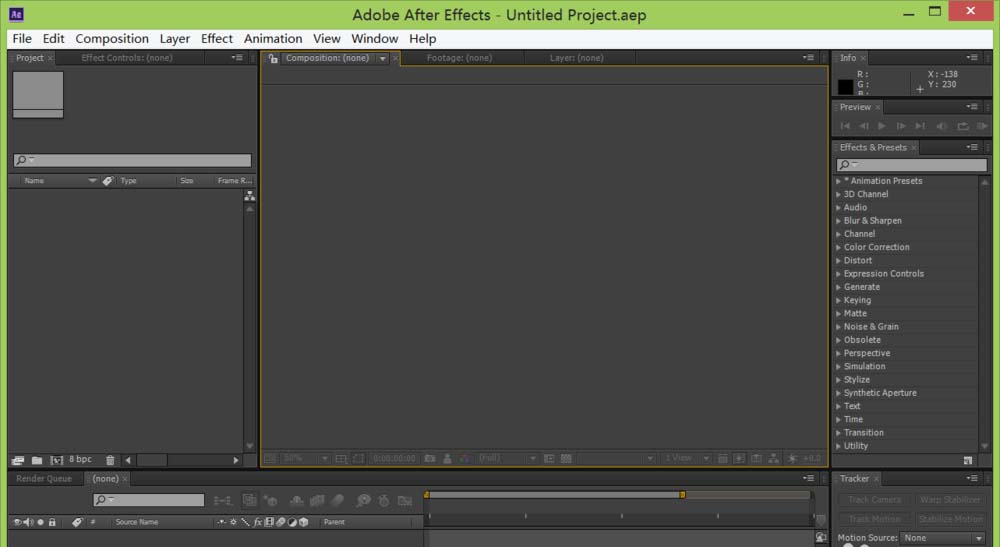Click the composition flowchart icon in viewer footer

pyautogui.click(x=774, y=458)
